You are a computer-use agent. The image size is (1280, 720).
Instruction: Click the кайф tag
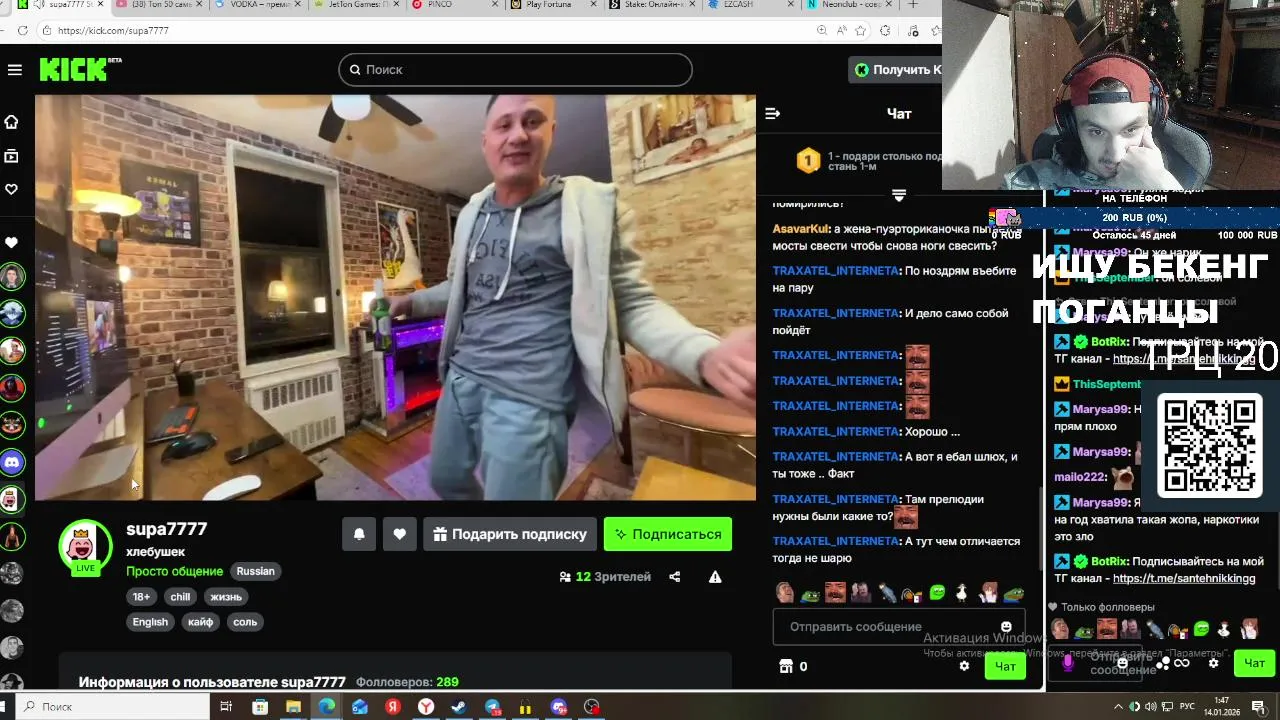pyautogui.click(x=200, y=622)
